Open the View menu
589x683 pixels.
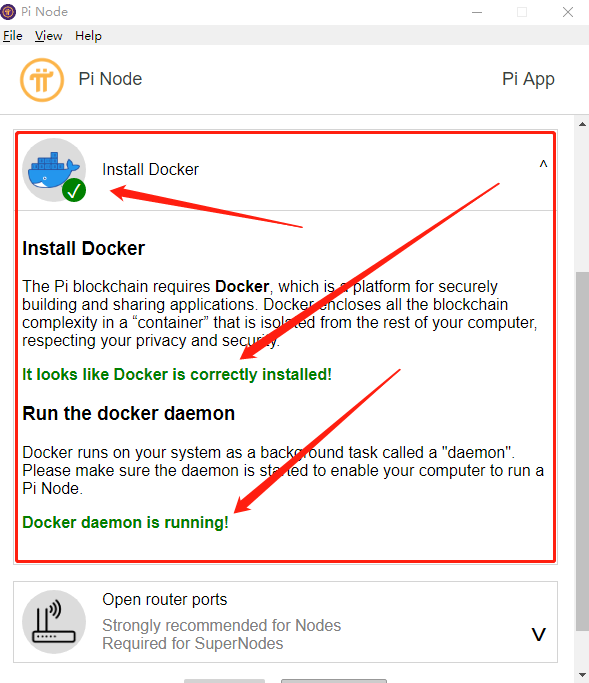pos(48,36)
